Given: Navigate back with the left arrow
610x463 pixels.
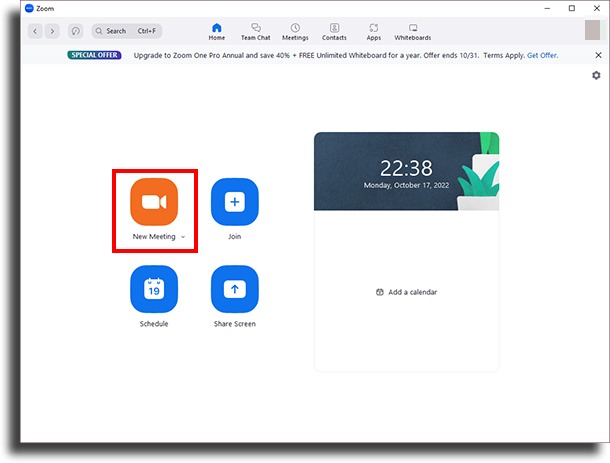Looking at the screenshot, I should click(x=35, y=31).
